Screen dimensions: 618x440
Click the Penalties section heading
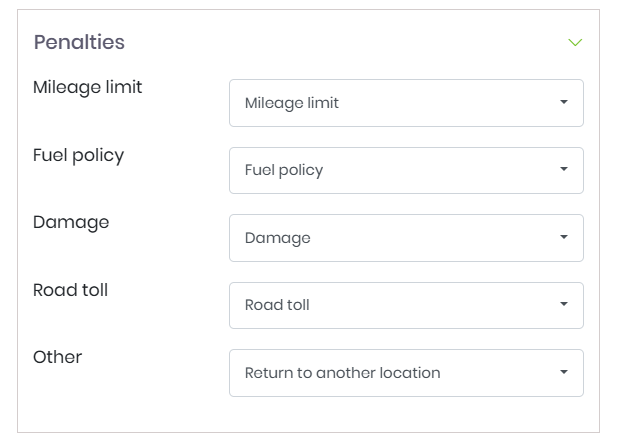[79, 42]
